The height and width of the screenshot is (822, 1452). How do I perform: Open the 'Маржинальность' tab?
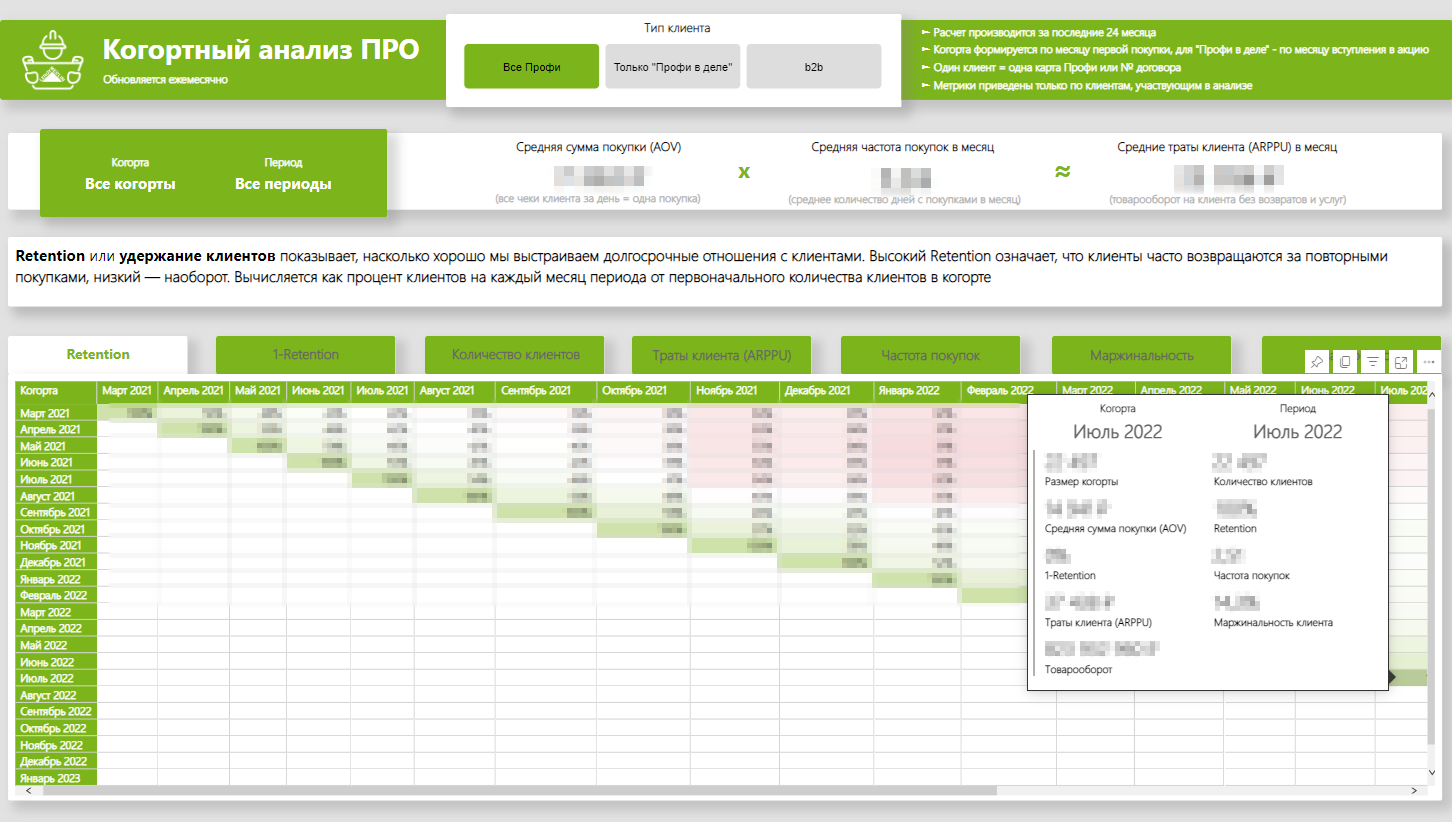[1141, 355]
